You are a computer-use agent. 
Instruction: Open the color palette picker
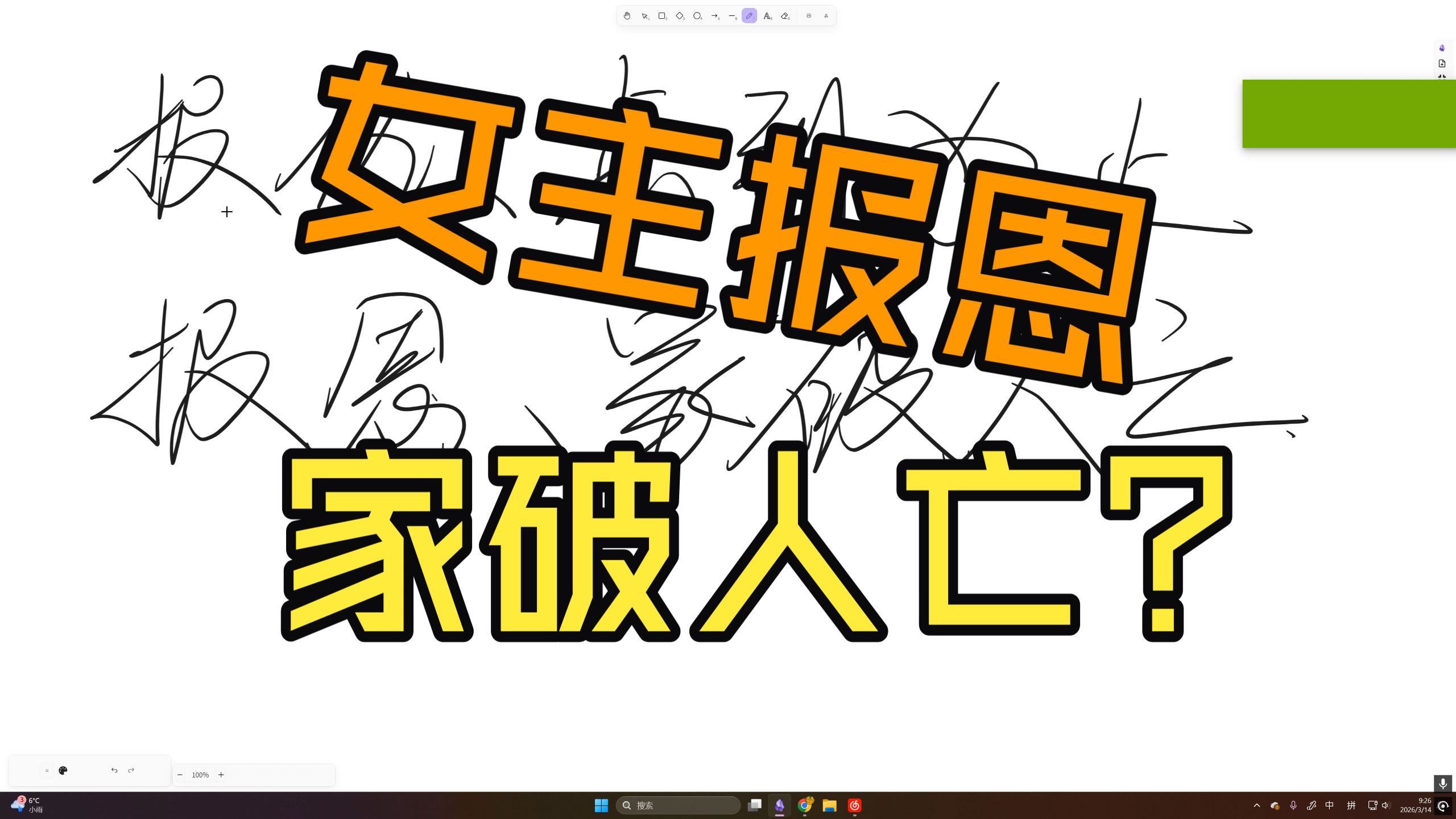[63, 770]
